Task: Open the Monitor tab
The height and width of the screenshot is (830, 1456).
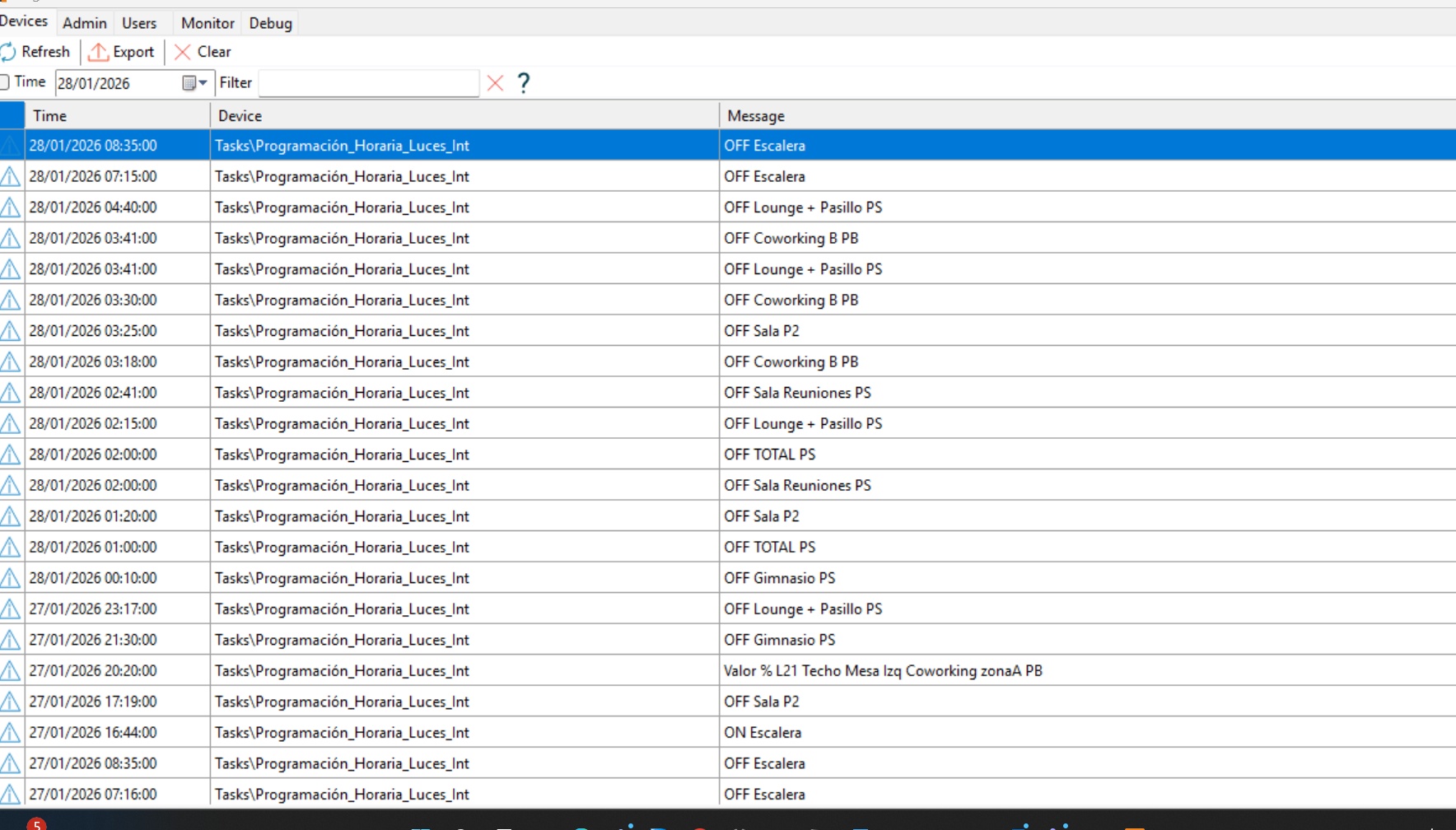Action: coord(208,23)
